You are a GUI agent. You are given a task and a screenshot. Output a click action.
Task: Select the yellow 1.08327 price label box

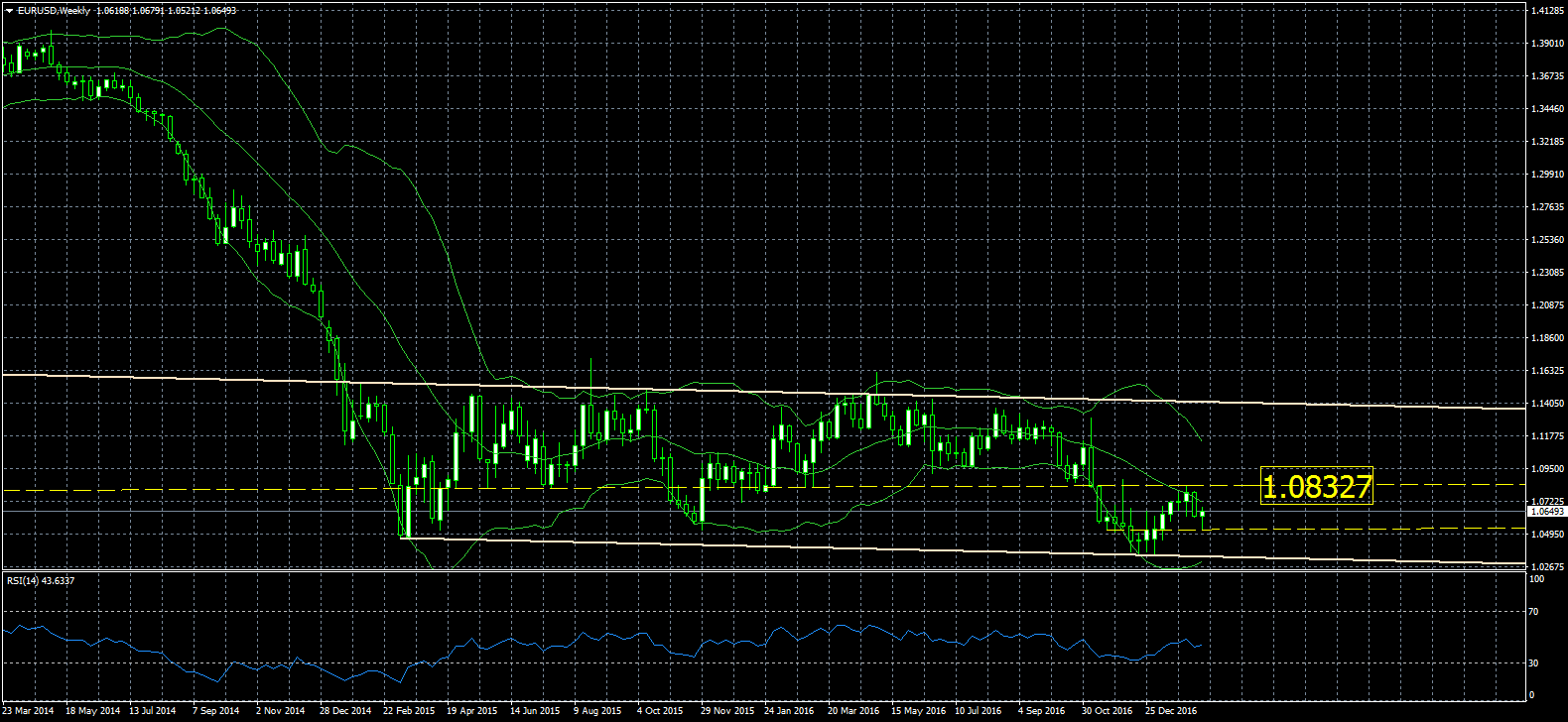tap(1316, 486)
